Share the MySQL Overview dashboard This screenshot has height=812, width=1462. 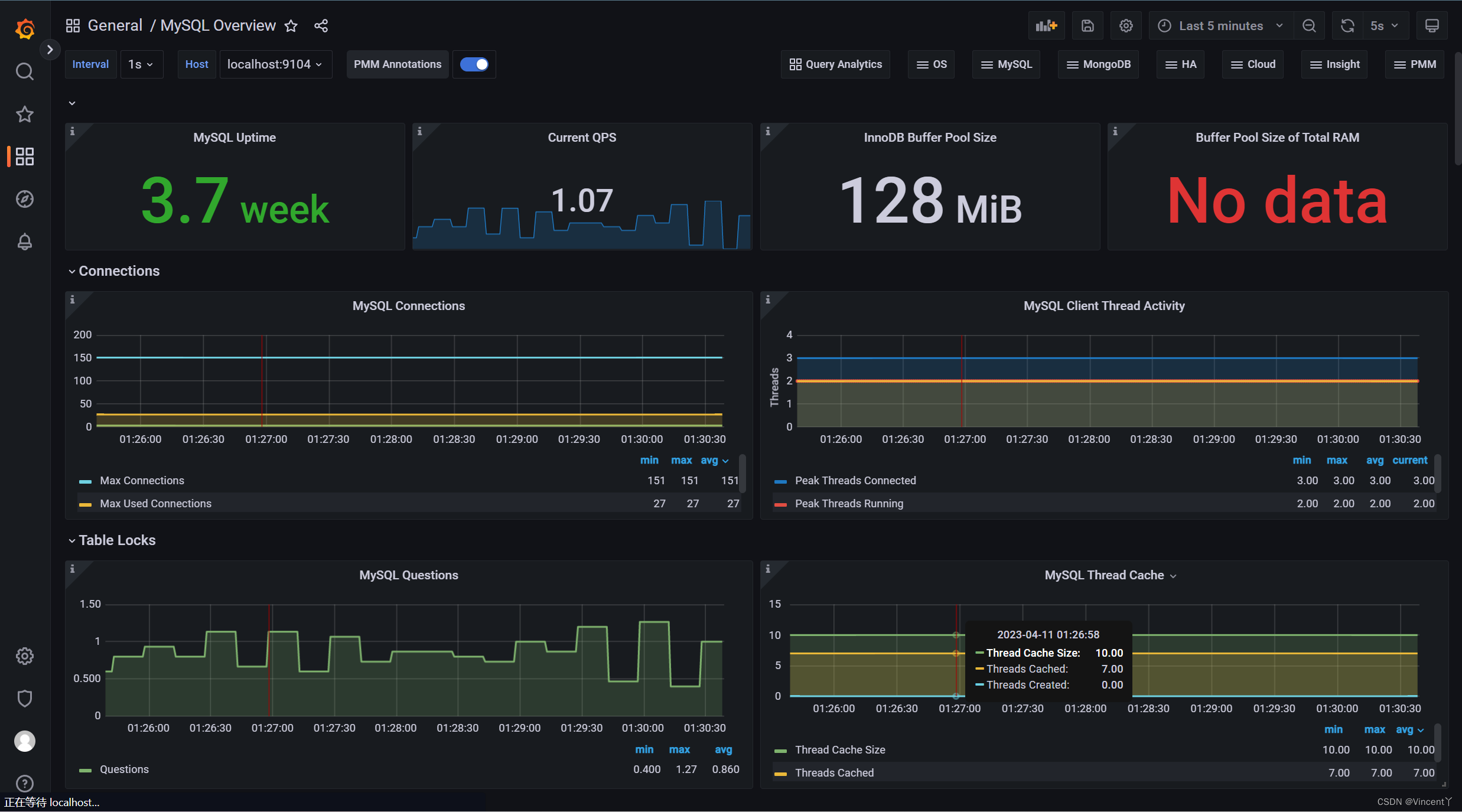(321, 26)
